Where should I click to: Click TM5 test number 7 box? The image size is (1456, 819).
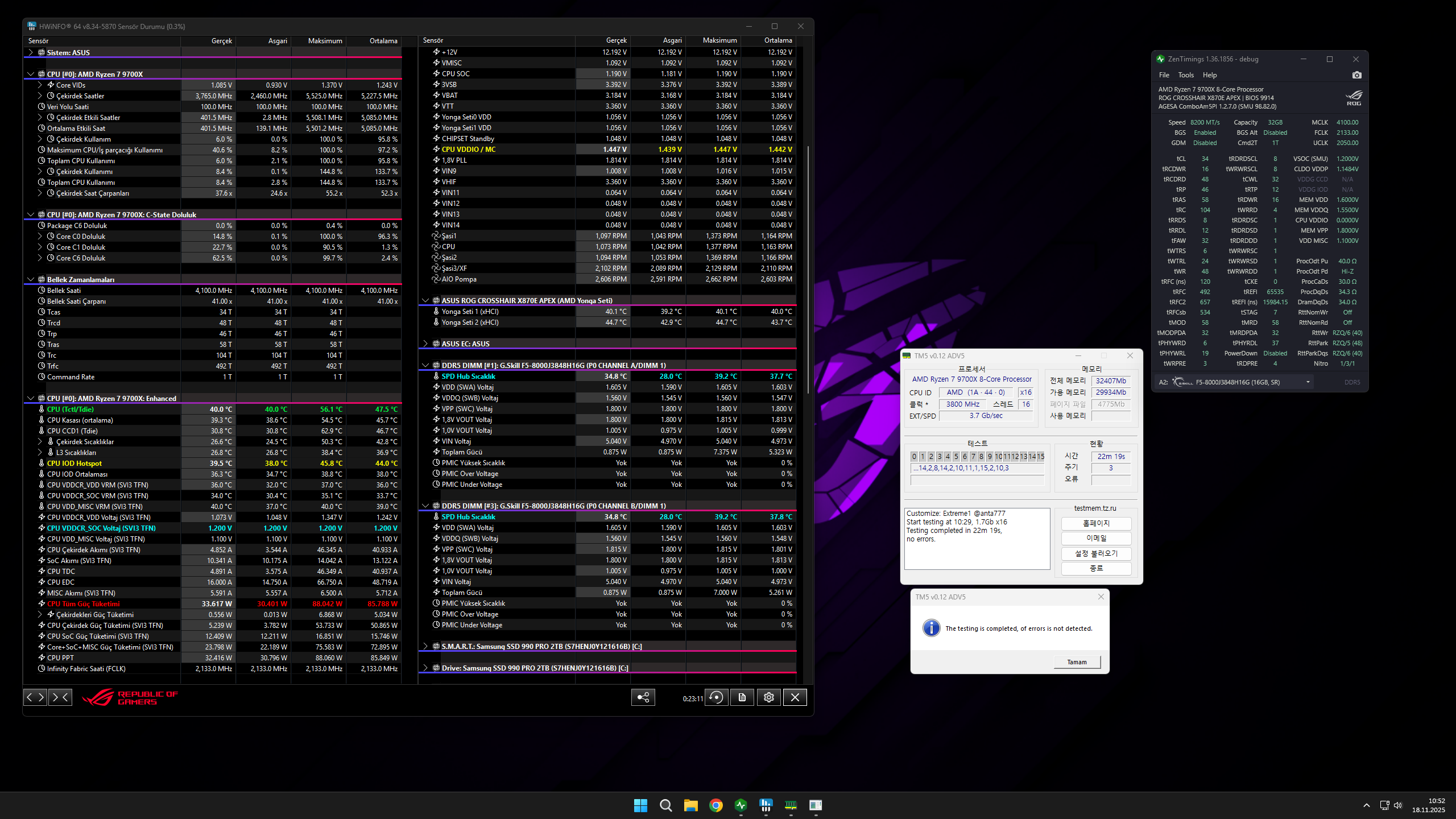point(973,457)
